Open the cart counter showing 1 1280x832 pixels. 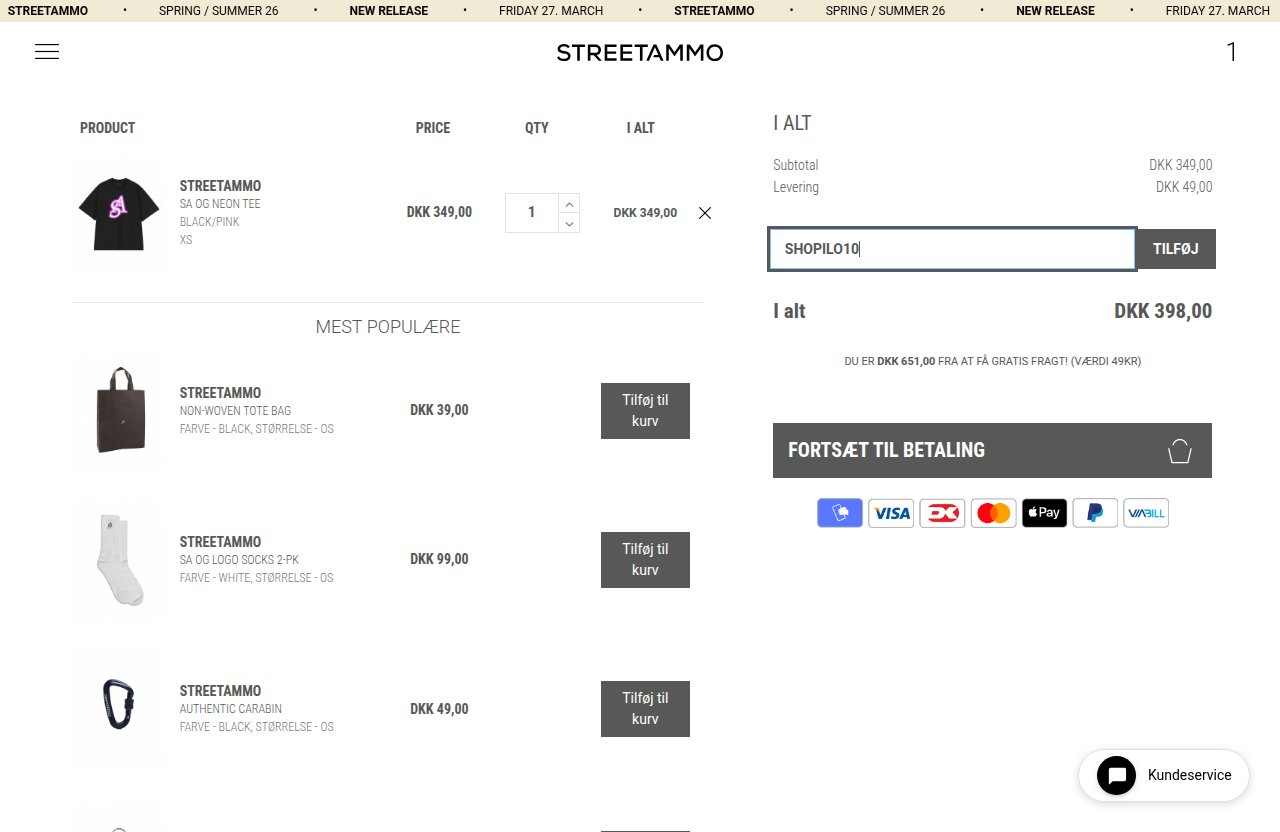(1232, 52)
